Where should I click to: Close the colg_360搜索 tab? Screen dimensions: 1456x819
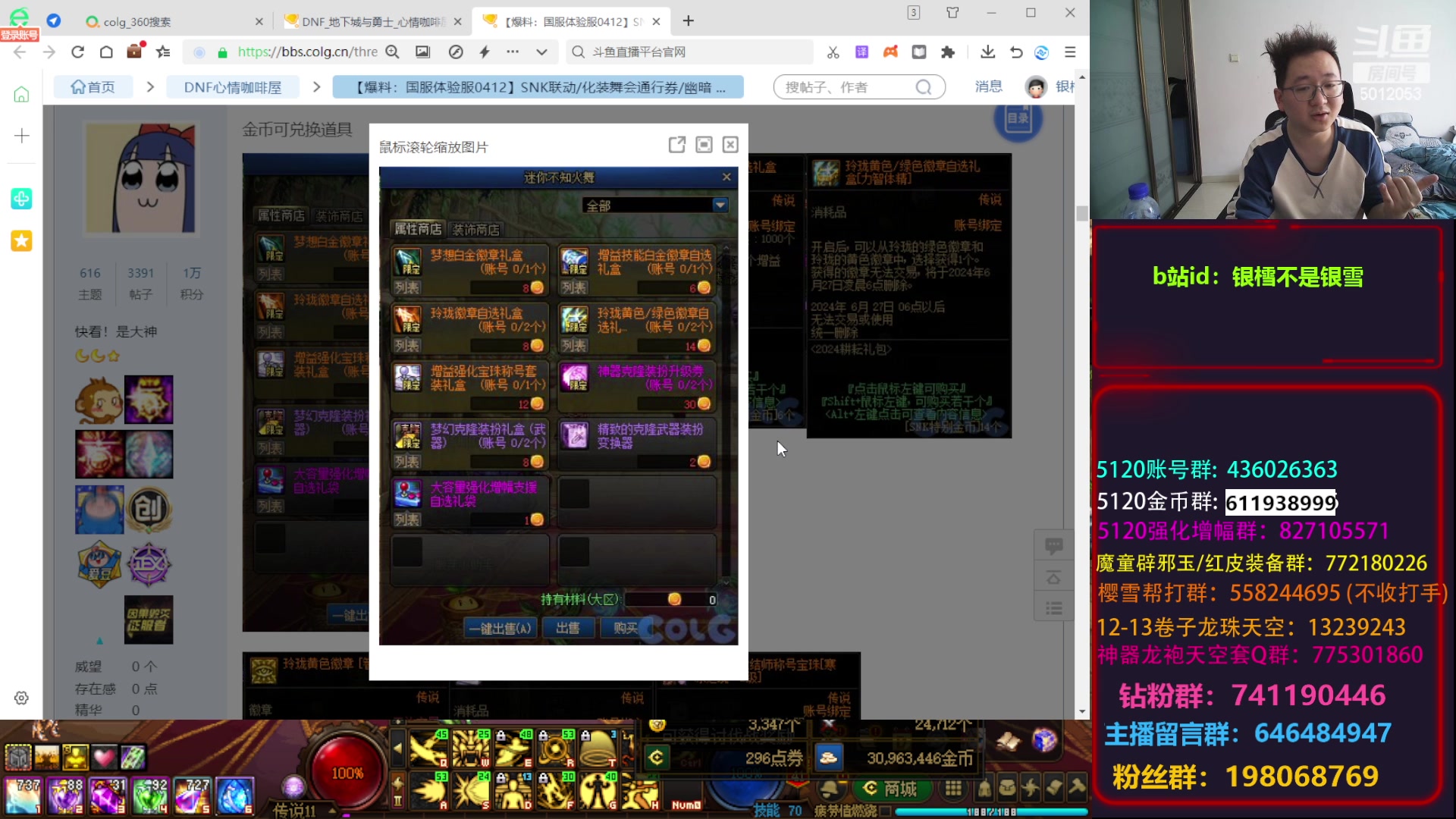(259, 22)
